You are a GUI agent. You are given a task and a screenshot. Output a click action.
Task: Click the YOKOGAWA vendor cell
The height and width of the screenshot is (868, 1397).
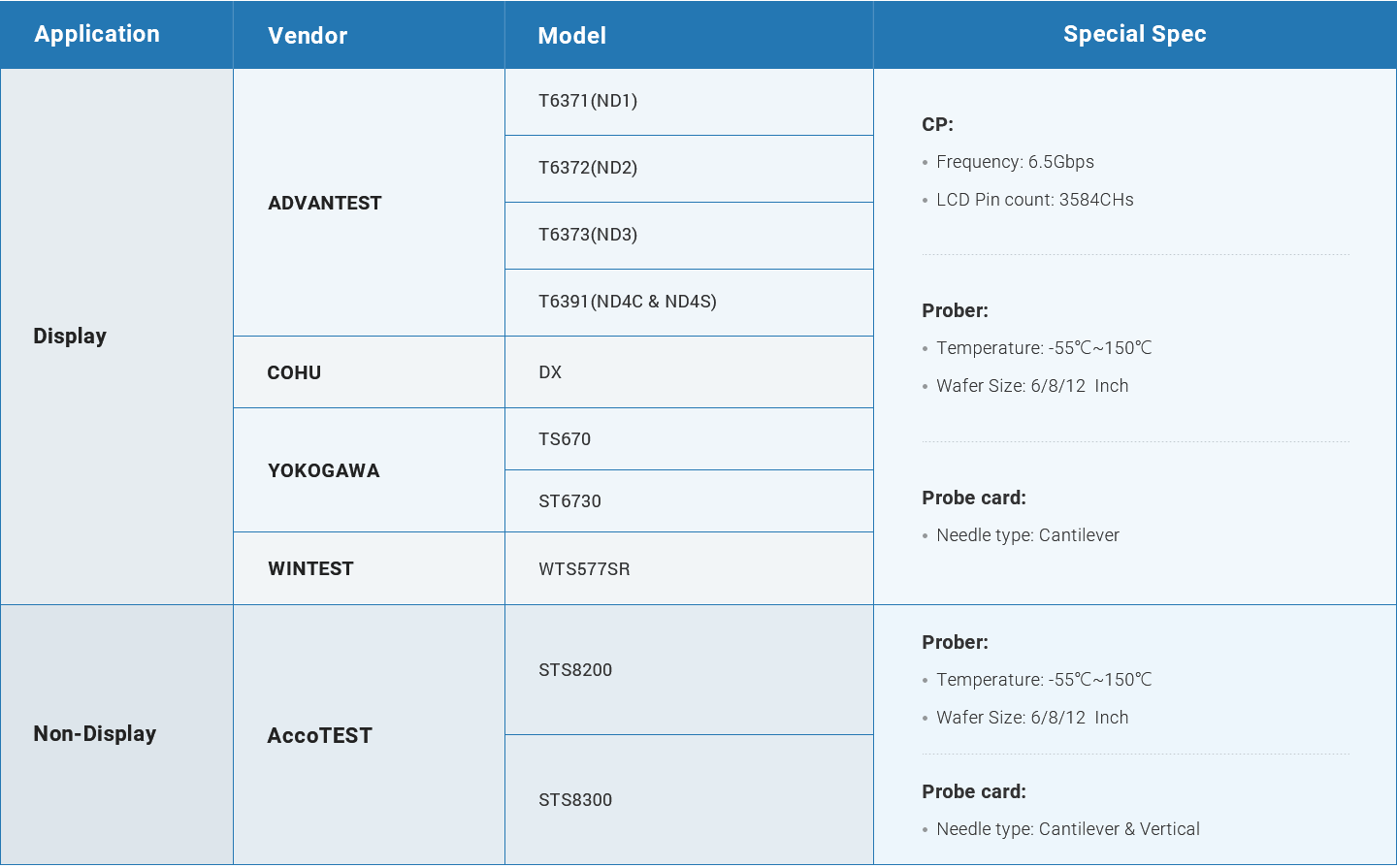click(324, 470)
